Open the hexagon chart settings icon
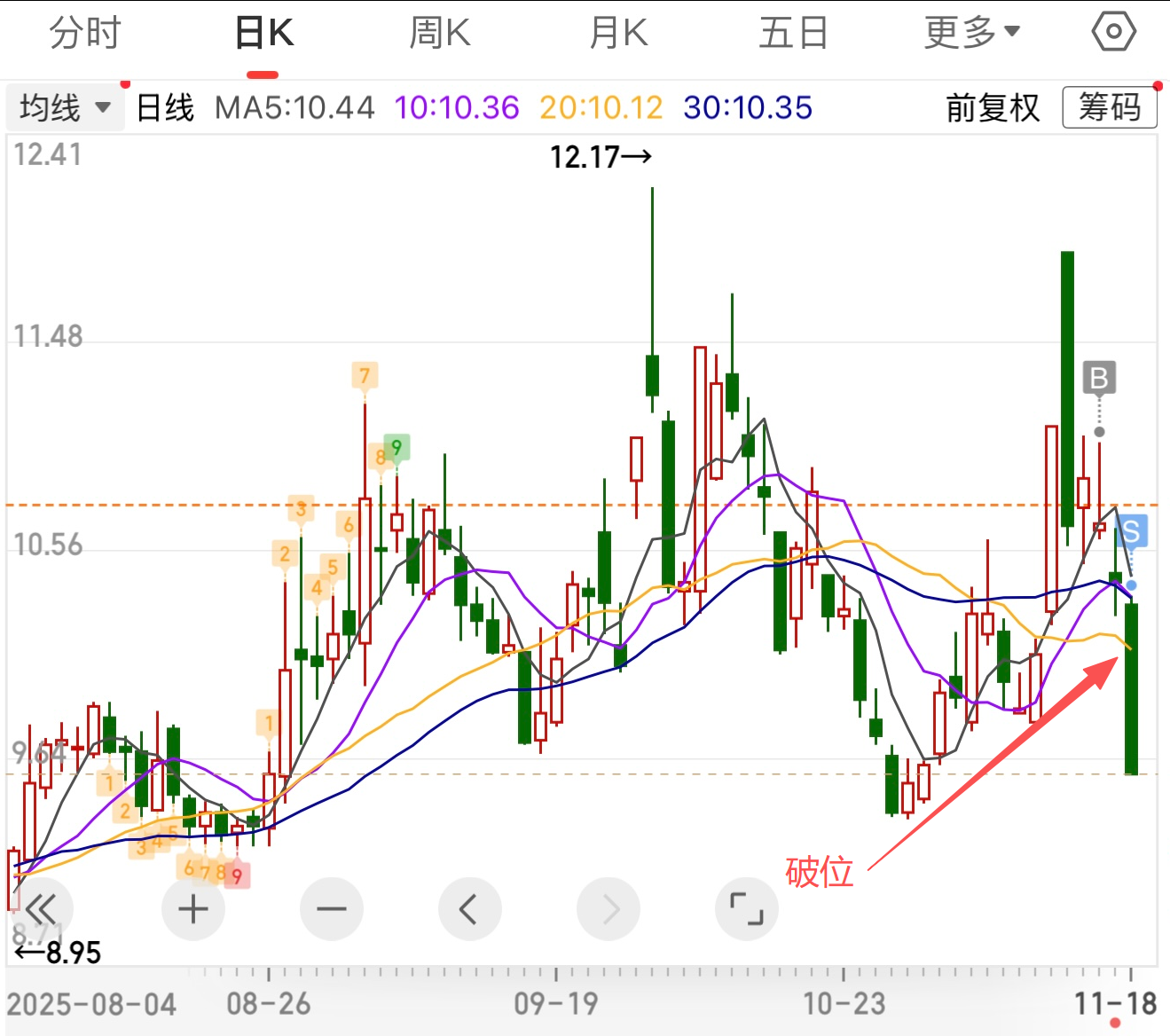 pyautogui.click(x=1113, y=33)
